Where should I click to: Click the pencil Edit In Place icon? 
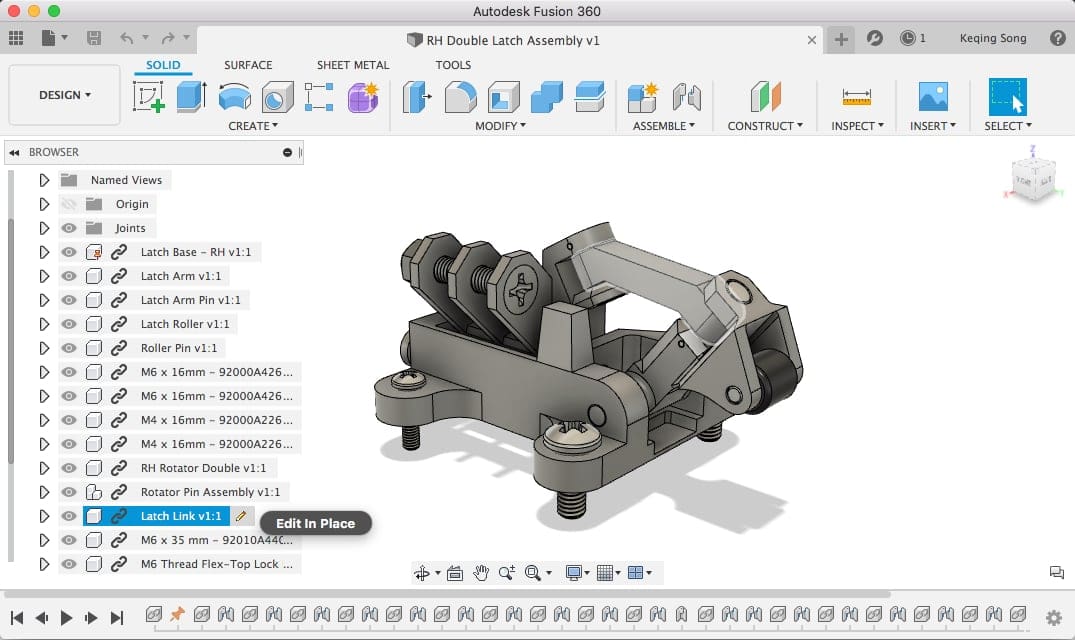(x=240, y=516)
